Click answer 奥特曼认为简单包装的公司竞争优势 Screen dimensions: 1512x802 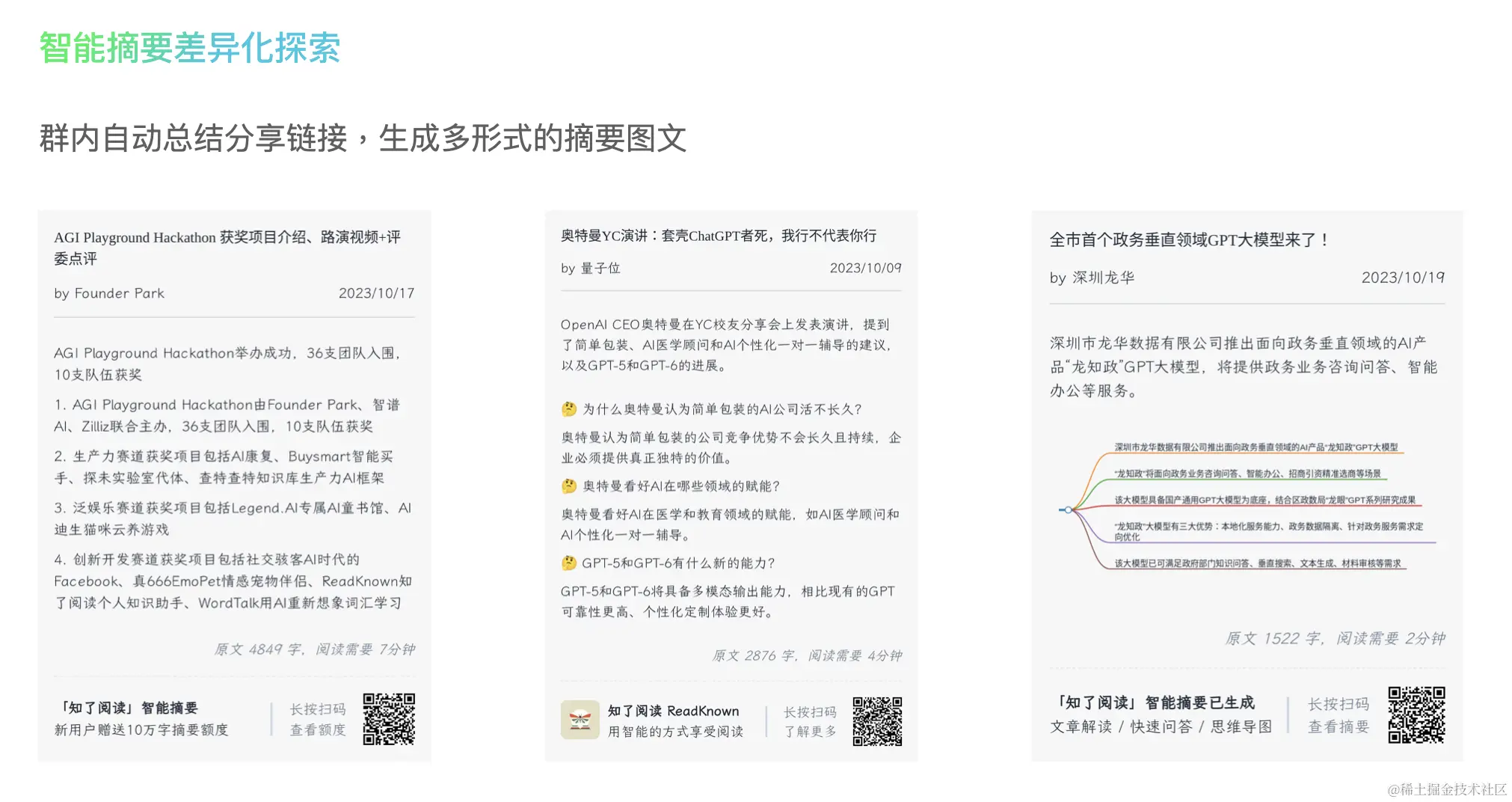[x=731, y=447]
